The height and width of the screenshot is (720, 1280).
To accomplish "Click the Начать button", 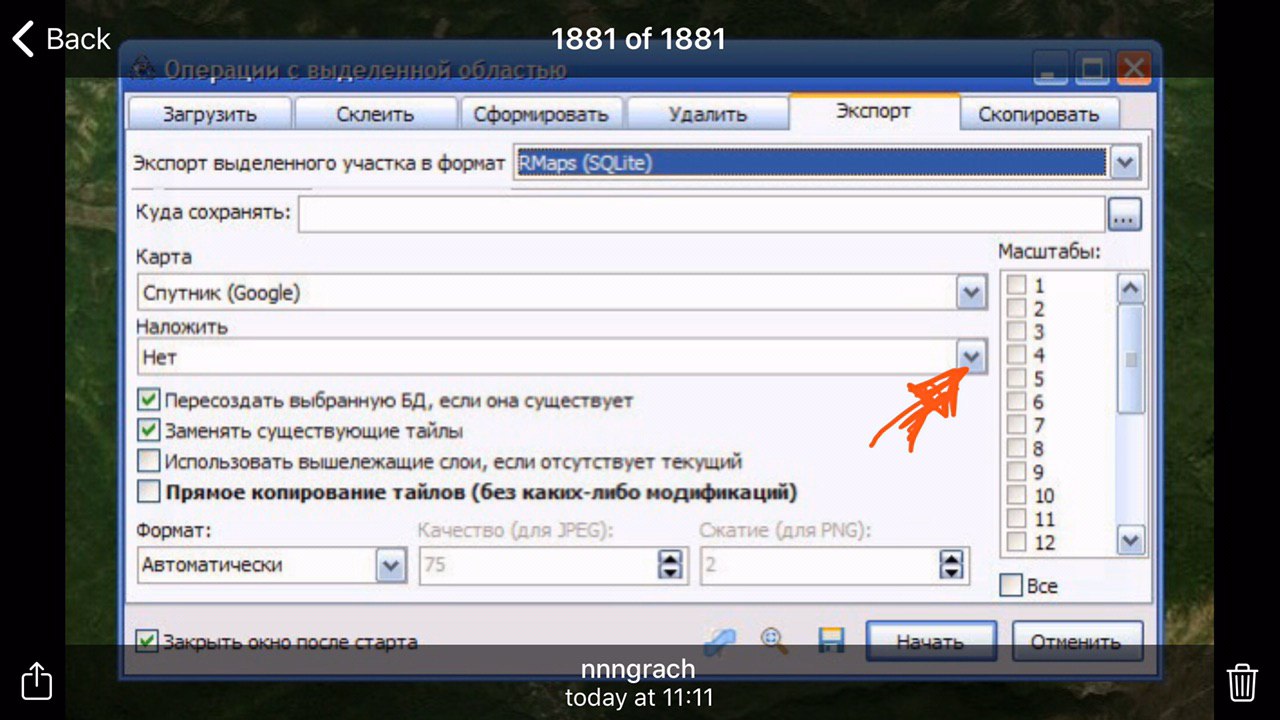I will [930, 642].
